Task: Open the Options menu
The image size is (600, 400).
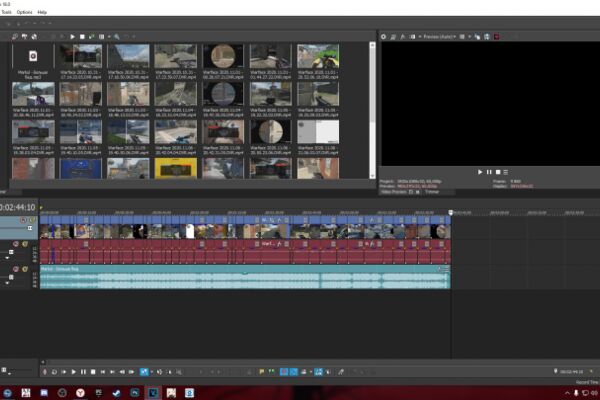Action: click(24, 12)
